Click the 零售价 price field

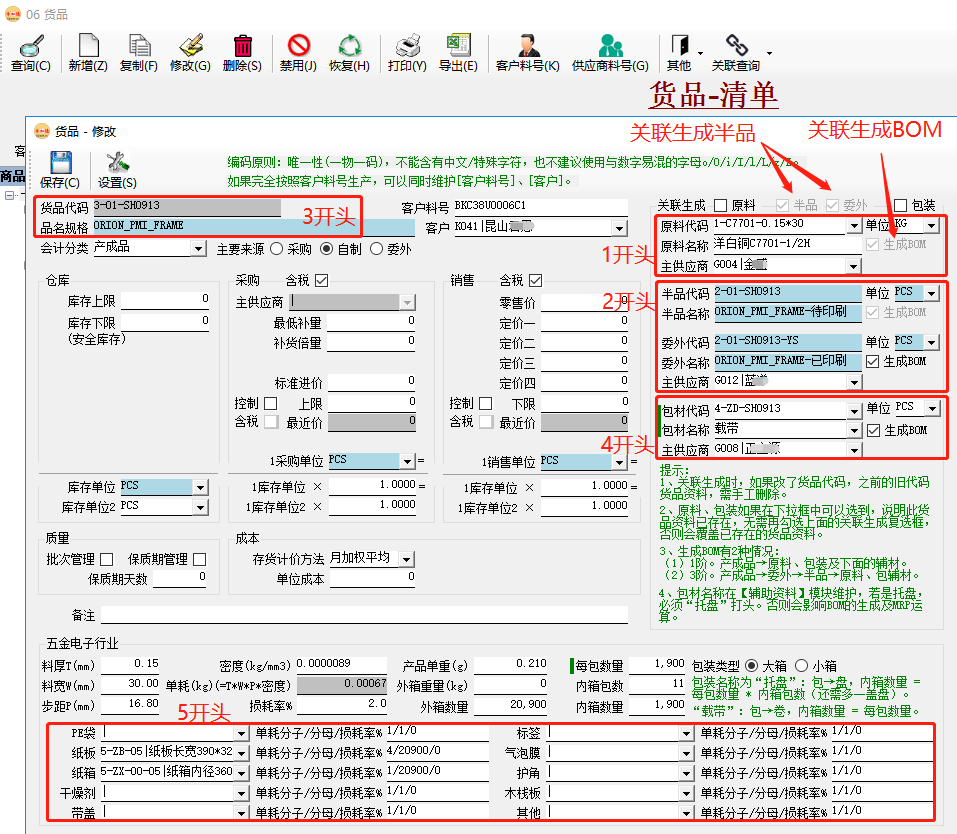coord(584,302)
